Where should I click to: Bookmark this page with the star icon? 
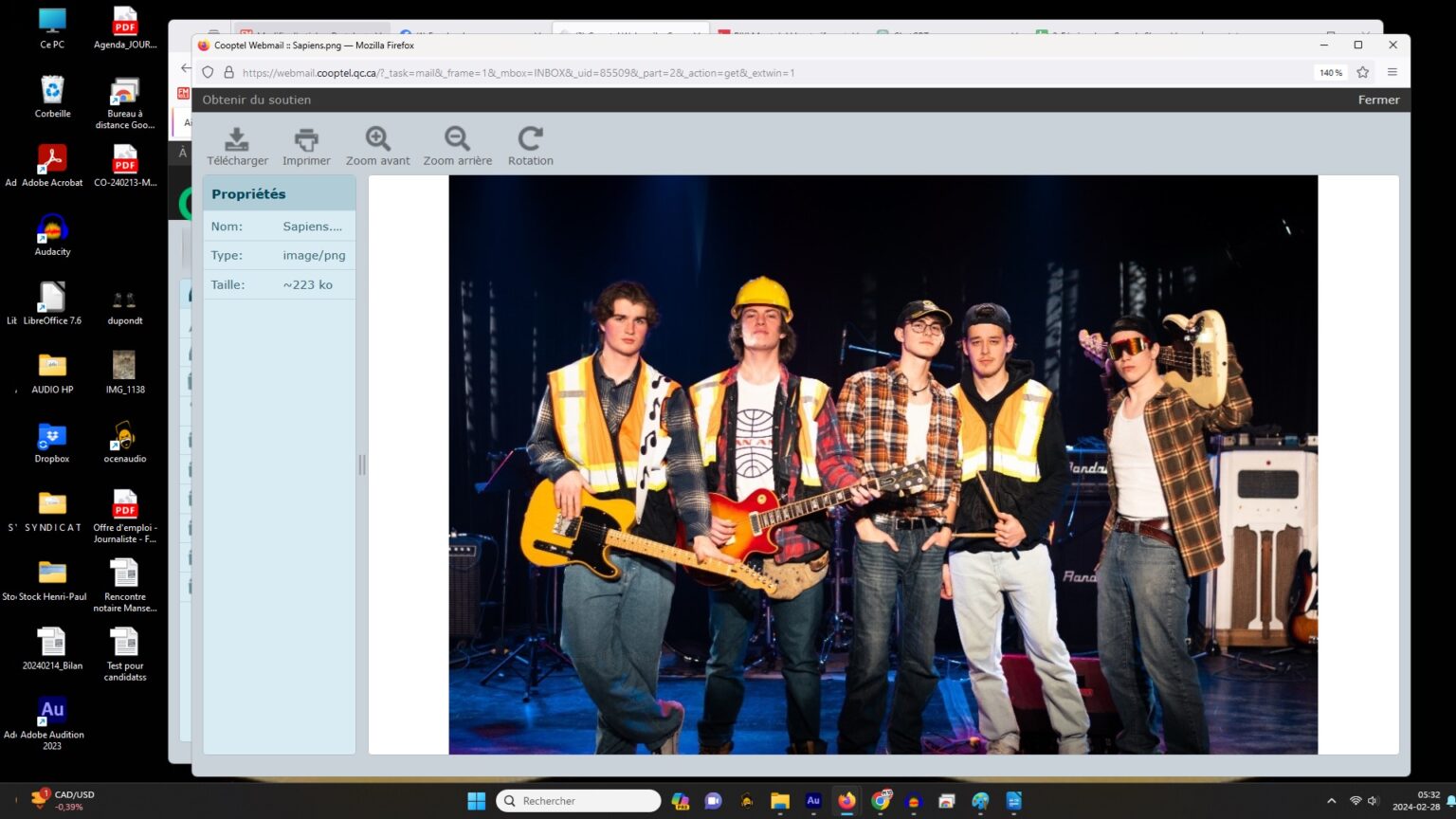1362,72
